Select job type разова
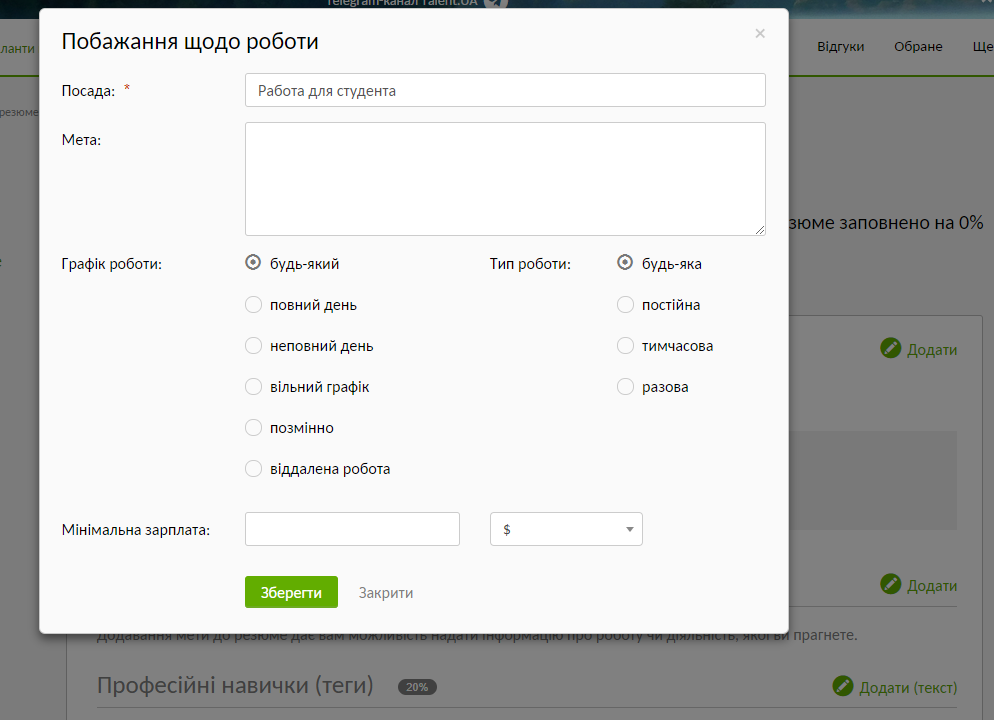The width and height of the screenshot is (994, 720). [625, 387]
